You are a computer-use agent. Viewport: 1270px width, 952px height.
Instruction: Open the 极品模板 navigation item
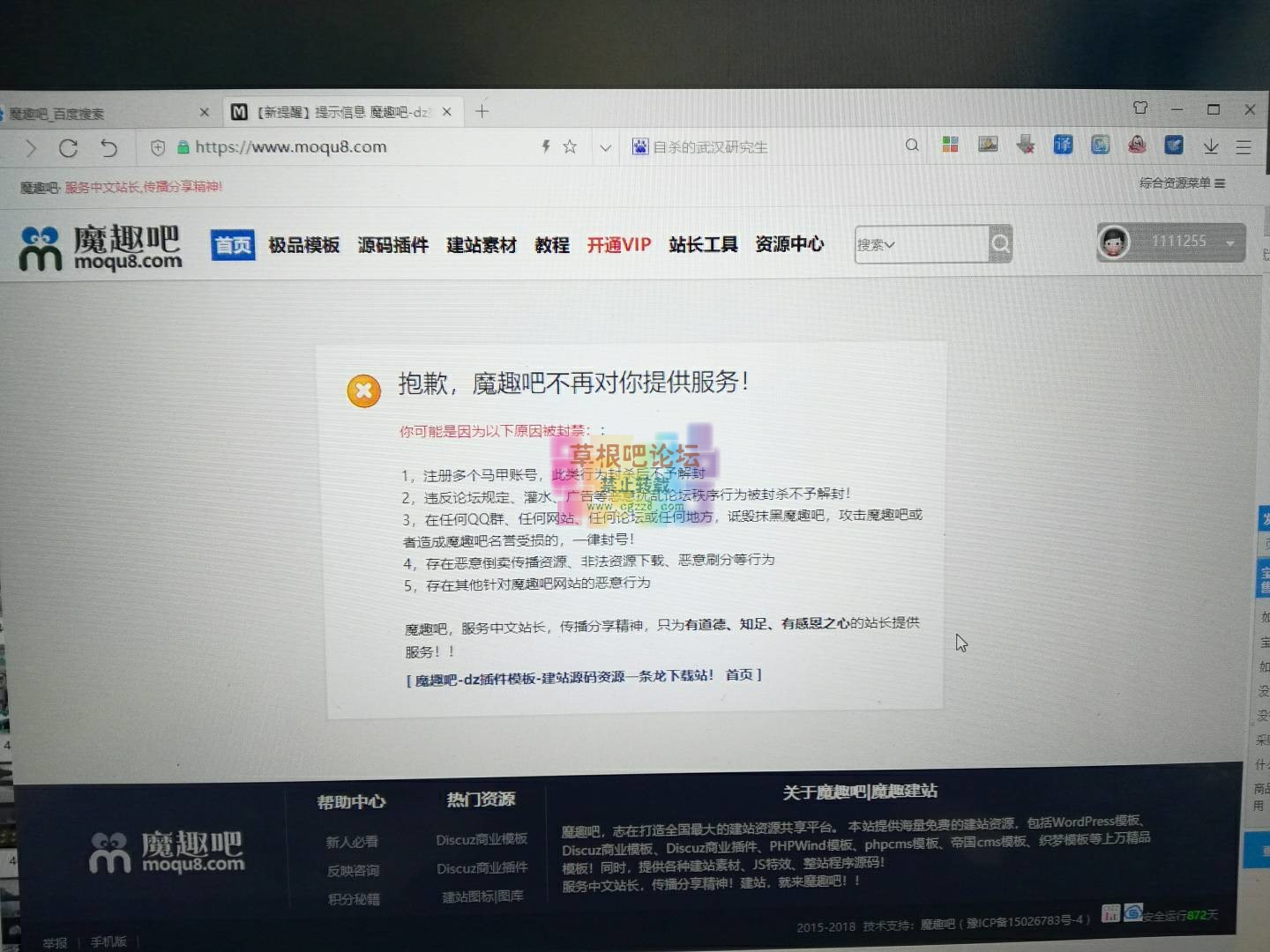tap(304, 245)
